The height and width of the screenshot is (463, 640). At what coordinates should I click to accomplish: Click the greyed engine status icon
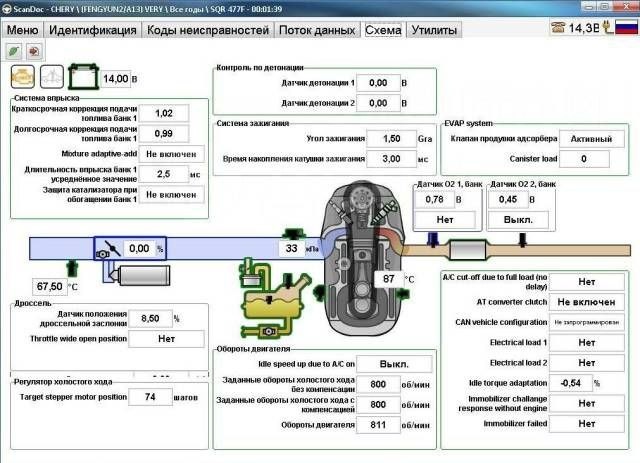click(x=52, y=76)
